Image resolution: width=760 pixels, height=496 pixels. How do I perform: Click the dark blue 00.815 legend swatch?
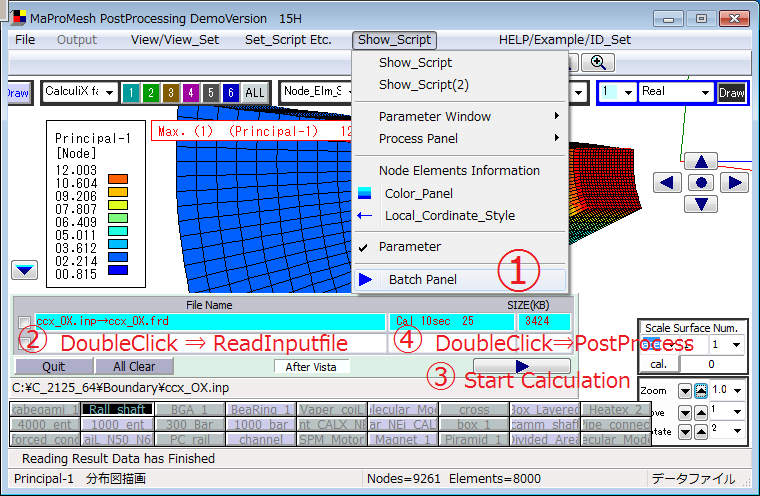tap(118, 270)
